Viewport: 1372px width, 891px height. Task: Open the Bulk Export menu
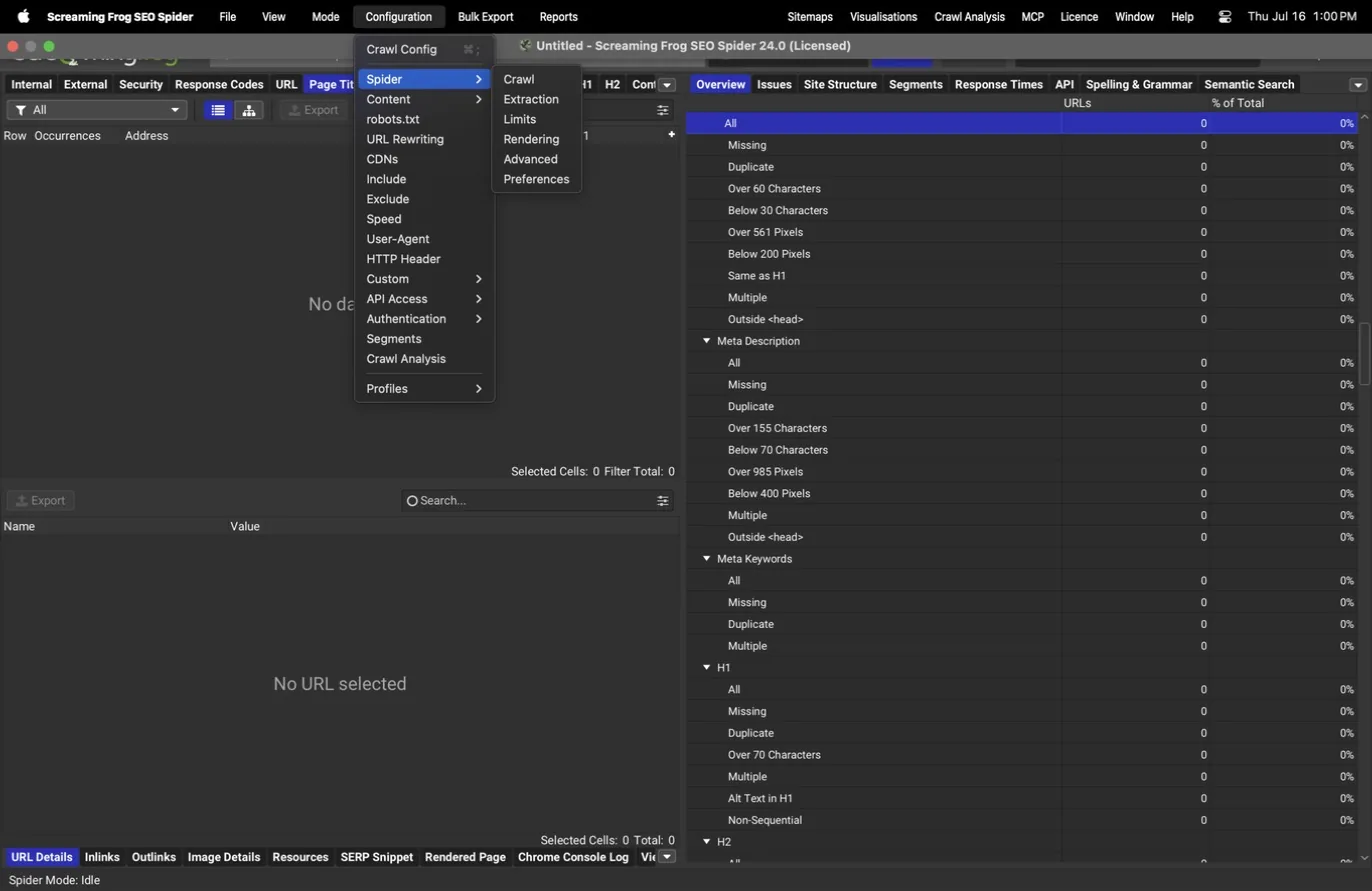coord(485,17)
